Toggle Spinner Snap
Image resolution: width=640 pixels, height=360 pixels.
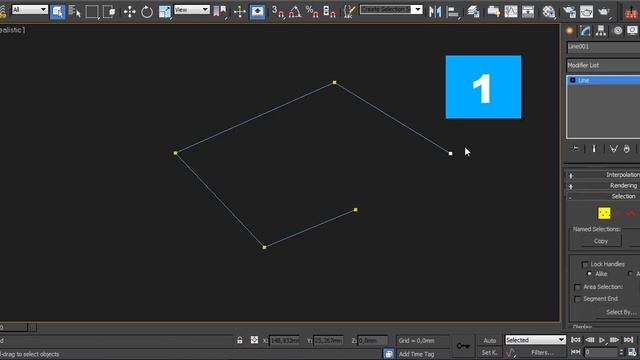pos(329,11)
